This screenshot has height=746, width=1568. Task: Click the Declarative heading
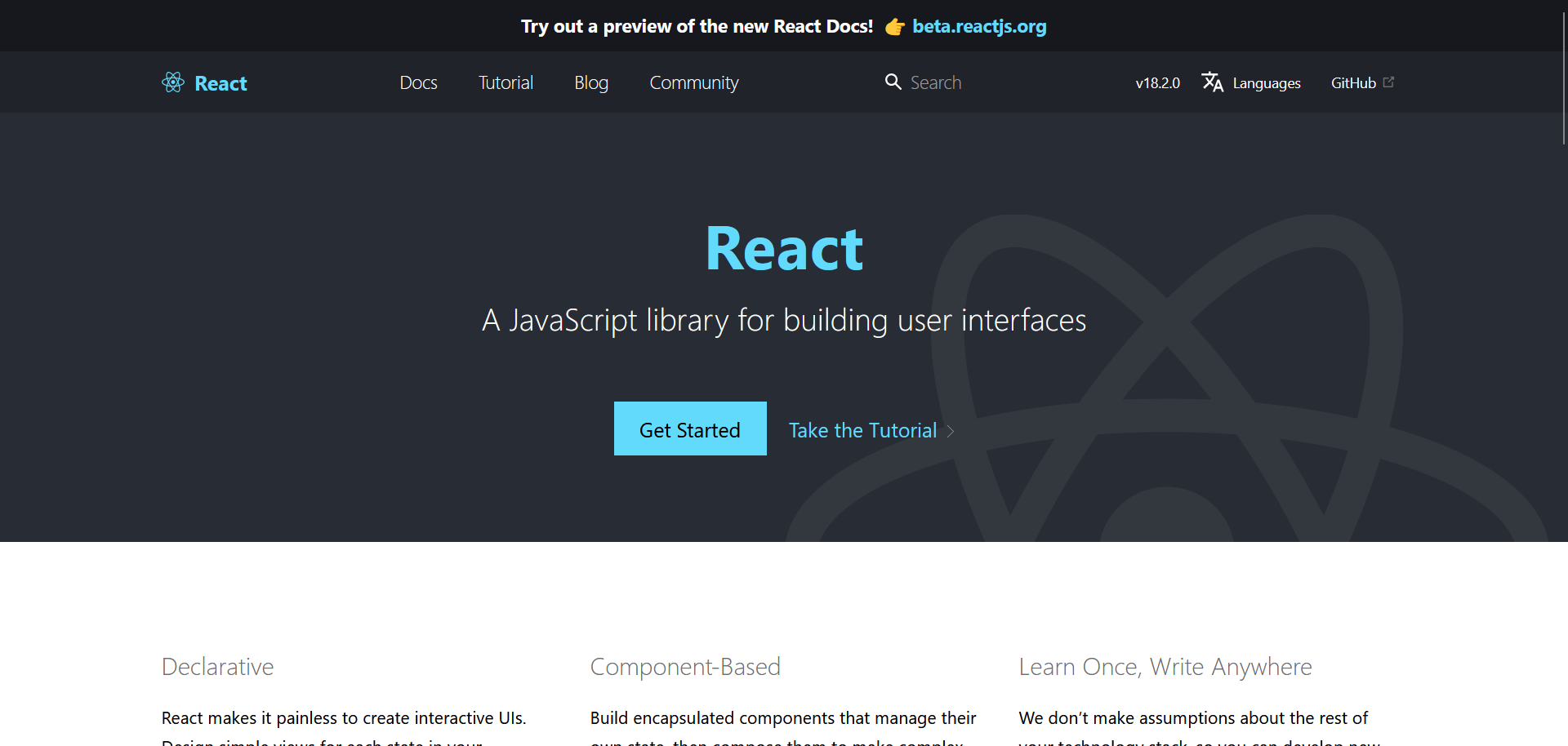[x=218, y=667]
